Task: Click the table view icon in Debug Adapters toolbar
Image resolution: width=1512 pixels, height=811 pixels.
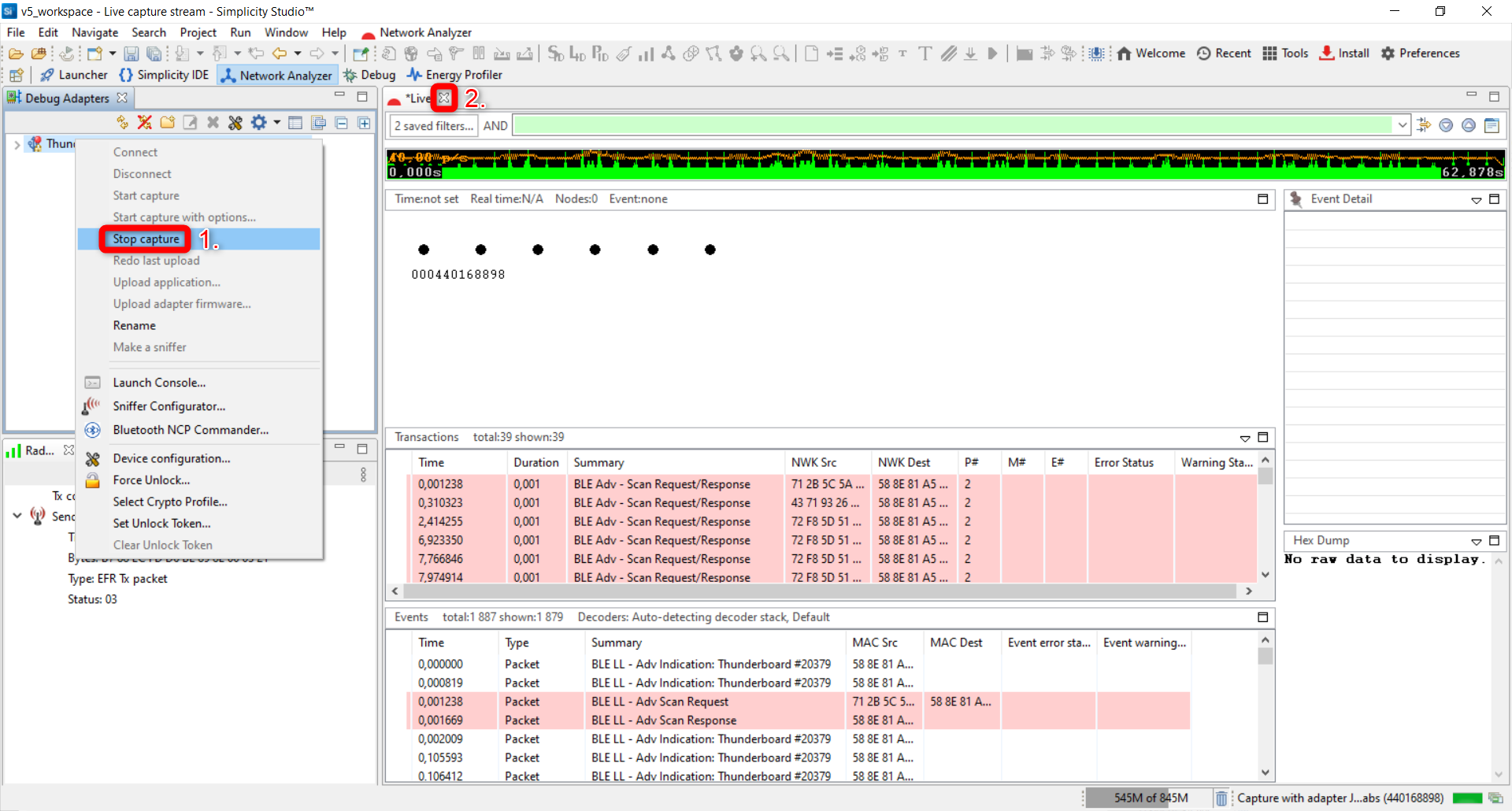Action: pos(295,123)
